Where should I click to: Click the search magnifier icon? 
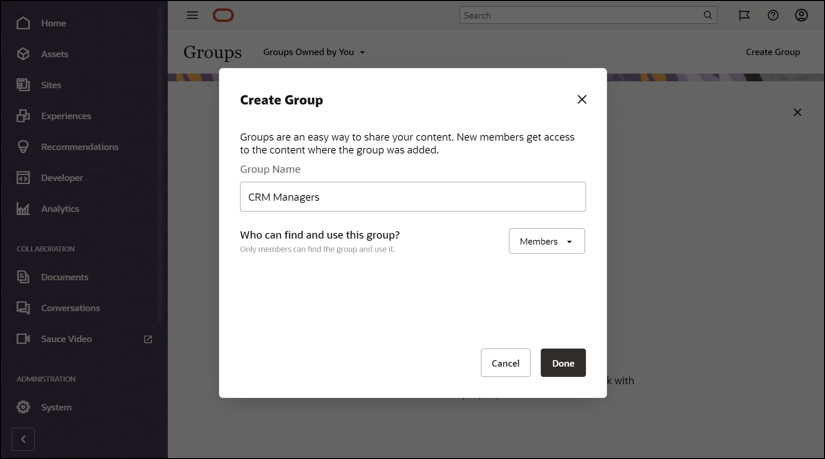click(x=708, y=15)
